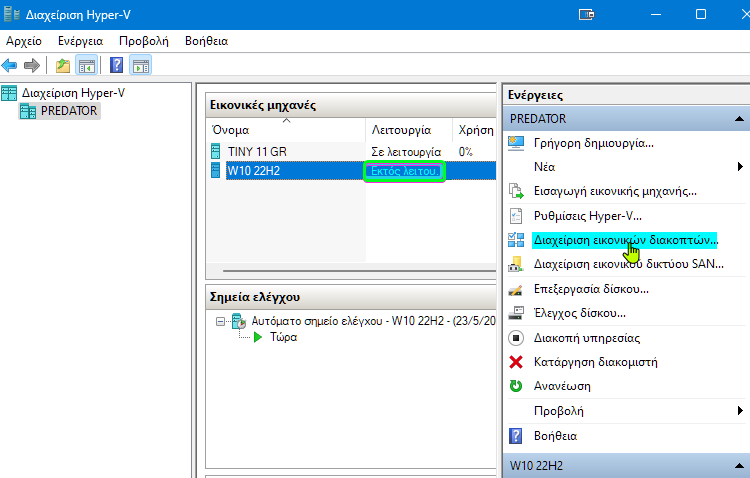Select PREDATOR in the left tree
Viewport: 750px width, 478px height.
(69, 111)
